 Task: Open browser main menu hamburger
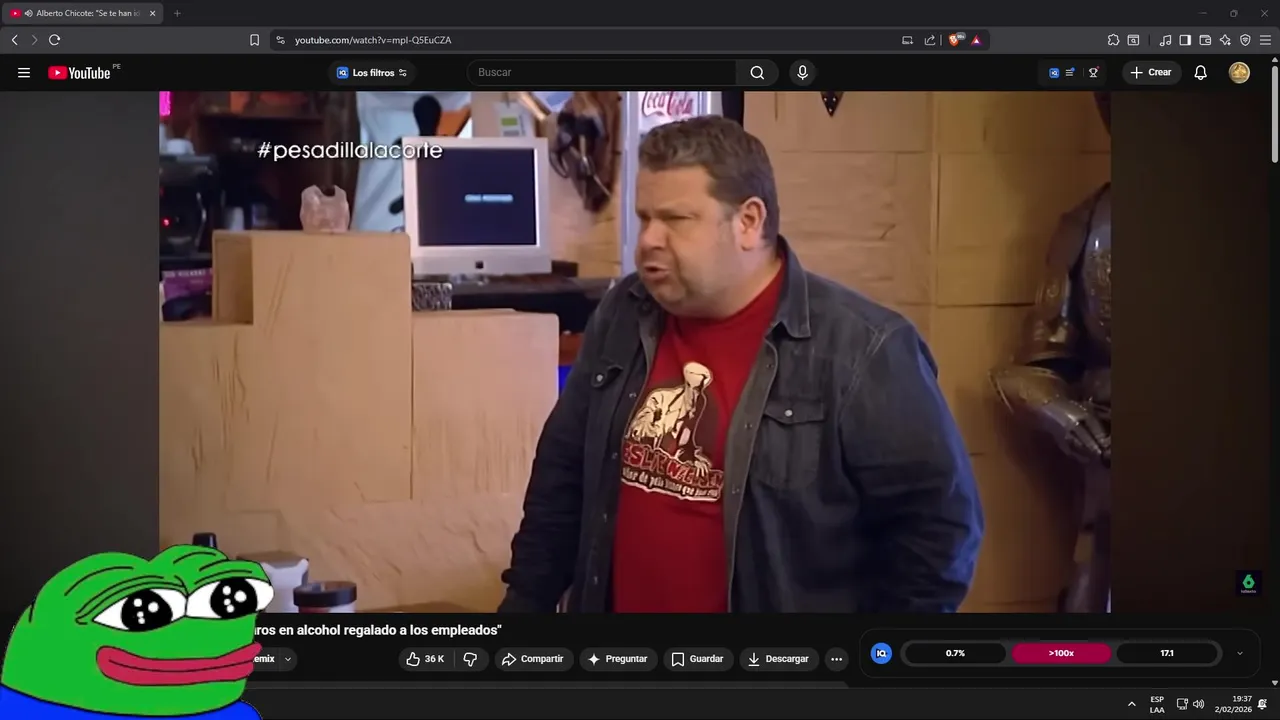point(1265,40)
